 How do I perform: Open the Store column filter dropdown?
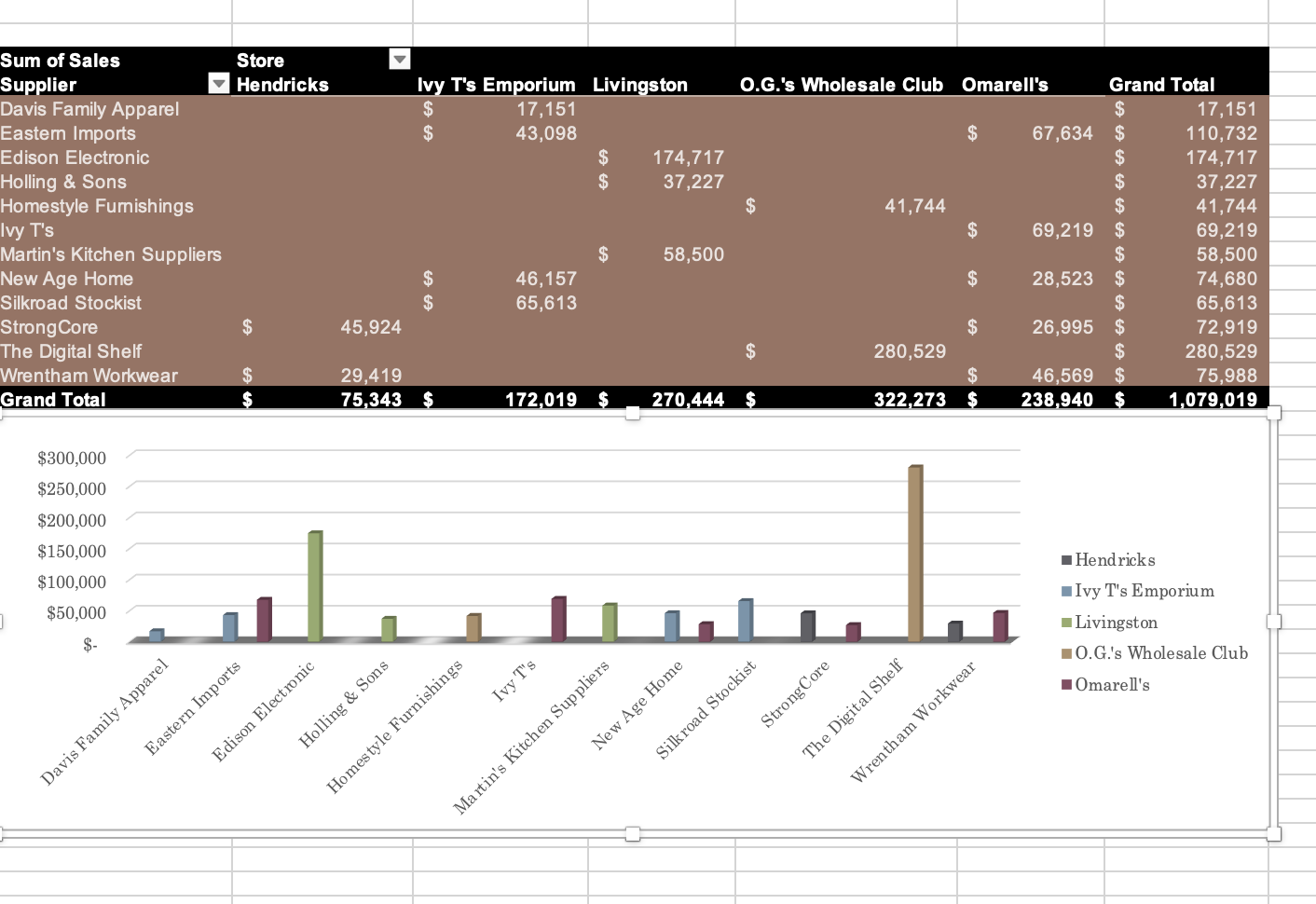pyautogui.click(x=400, y=60)
